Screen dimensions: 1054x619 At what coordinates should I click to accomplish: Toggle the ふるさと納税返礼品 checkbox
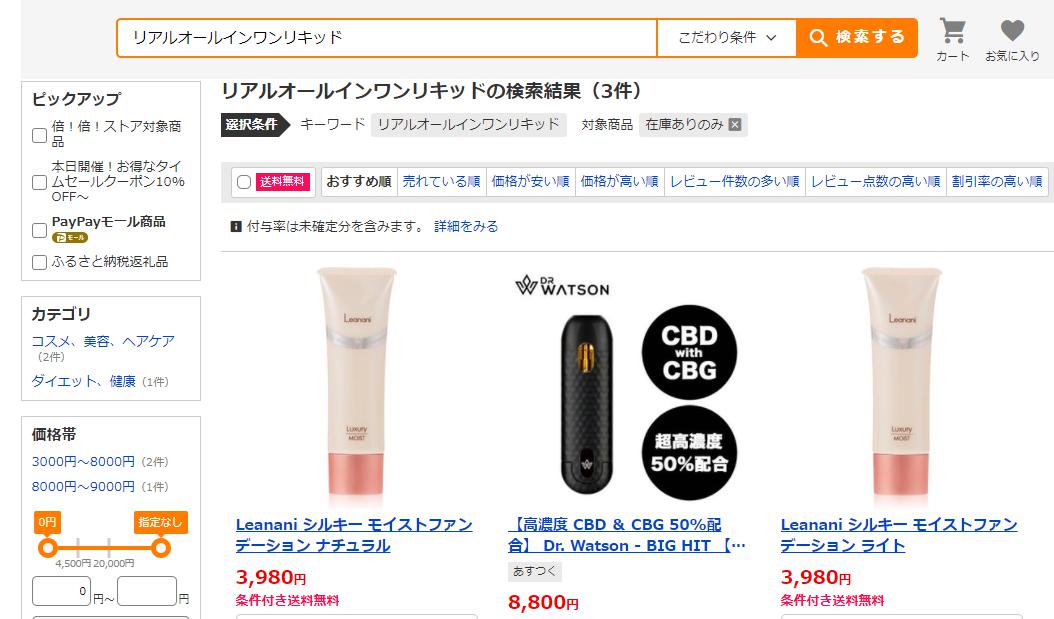click(x=40, y=262)
